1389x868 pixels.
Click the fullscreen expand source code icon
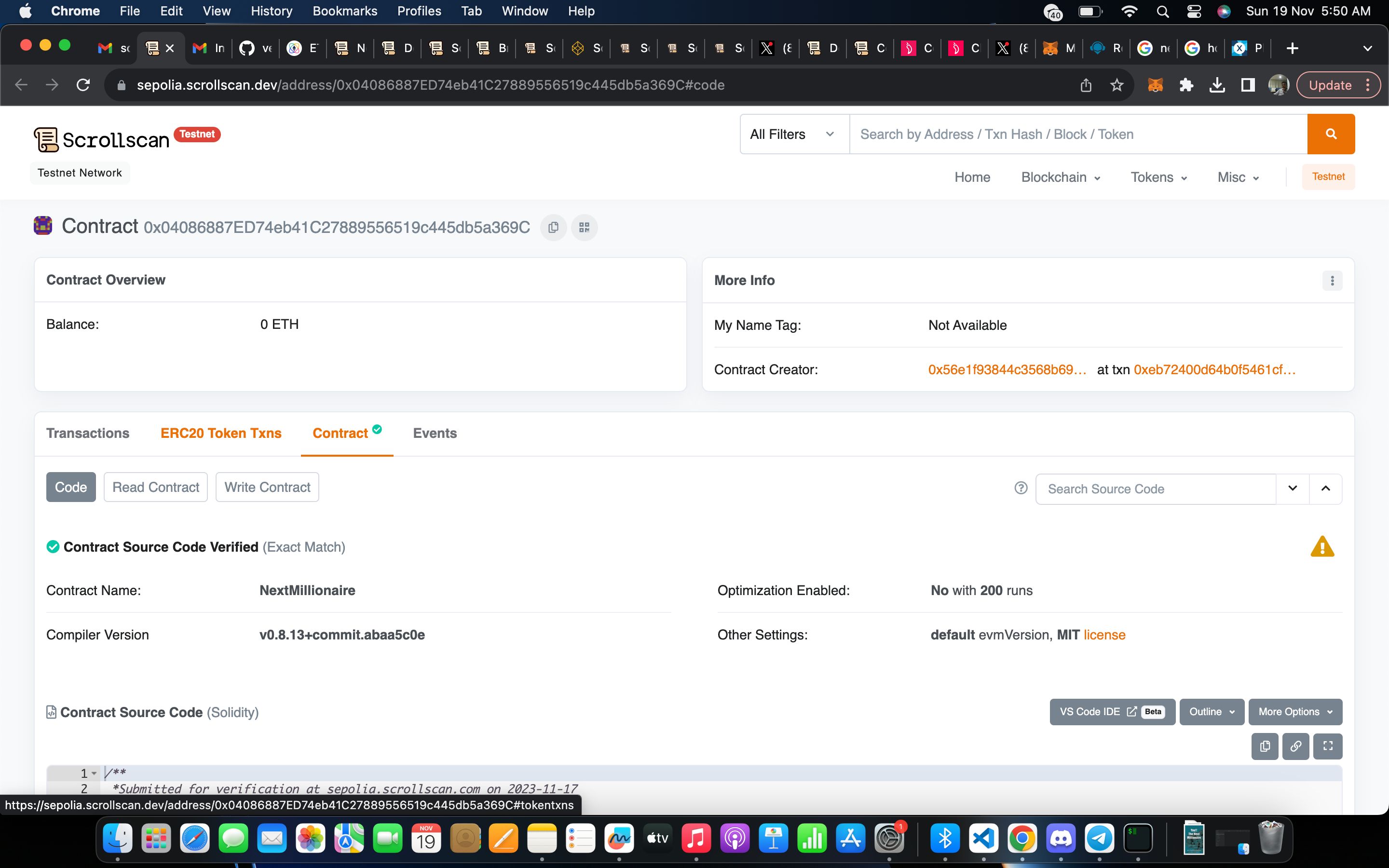pyautogui.click(x=1328, y=745)
